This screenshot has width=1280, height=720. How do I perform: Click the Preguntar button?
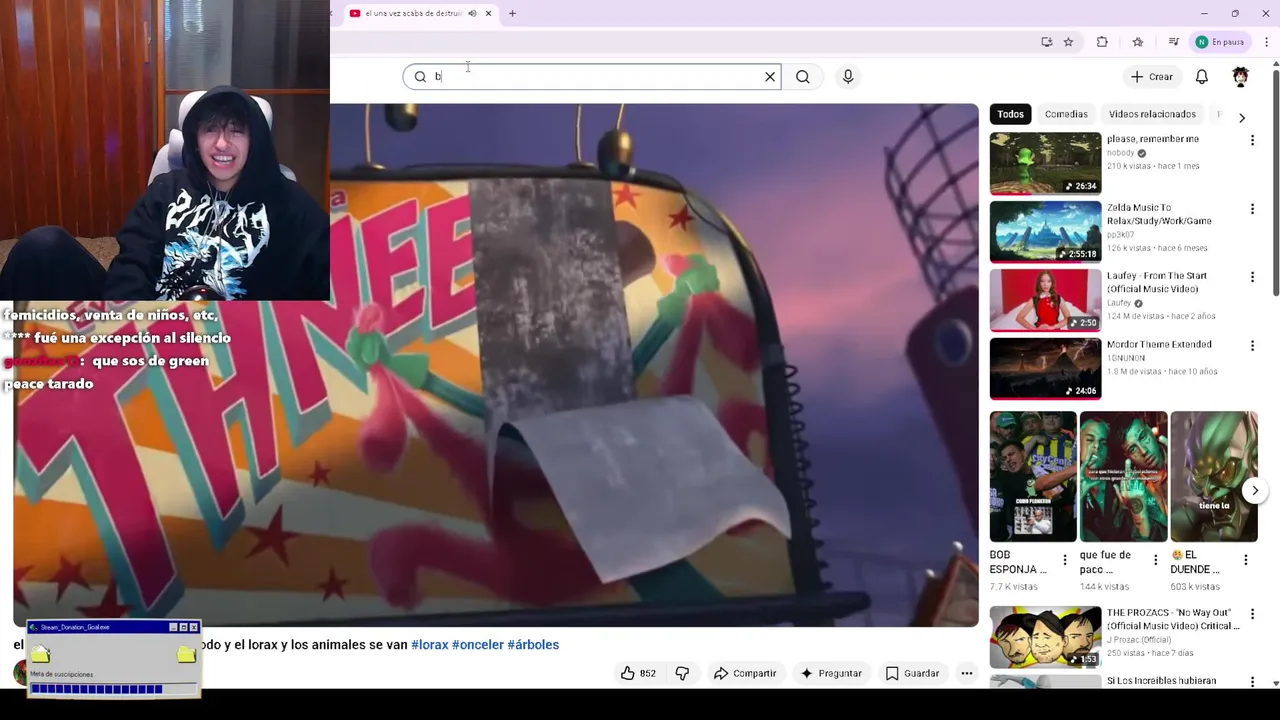coord(830,673)
